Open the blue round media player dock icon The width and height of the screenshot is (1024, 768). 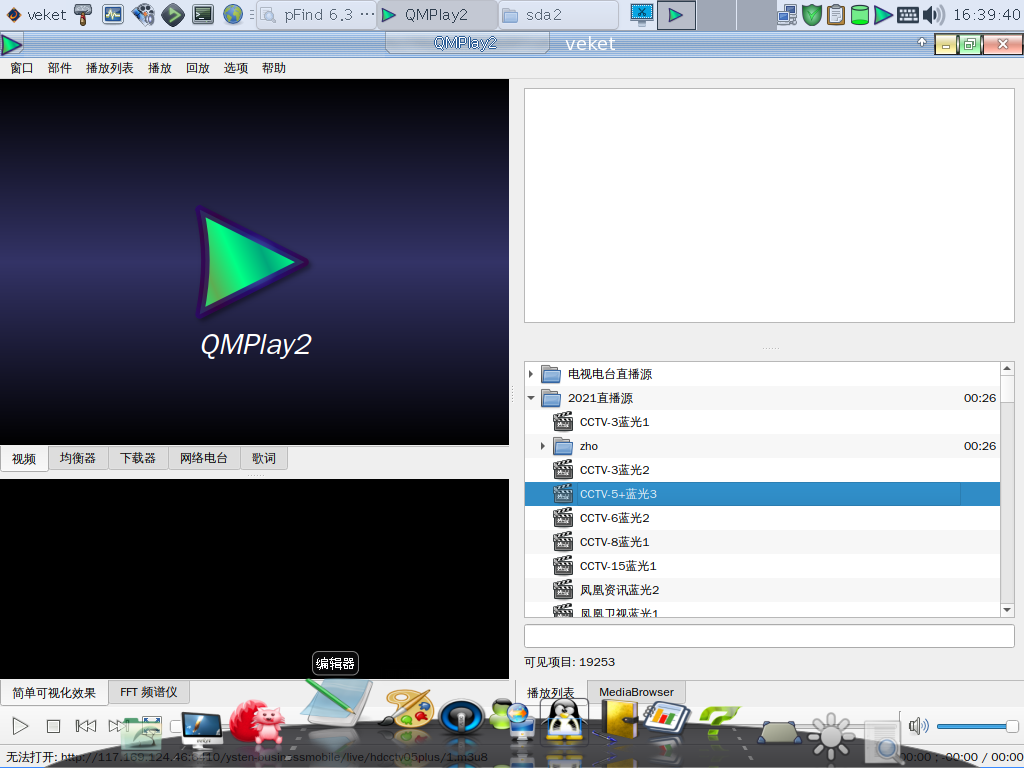461,717
